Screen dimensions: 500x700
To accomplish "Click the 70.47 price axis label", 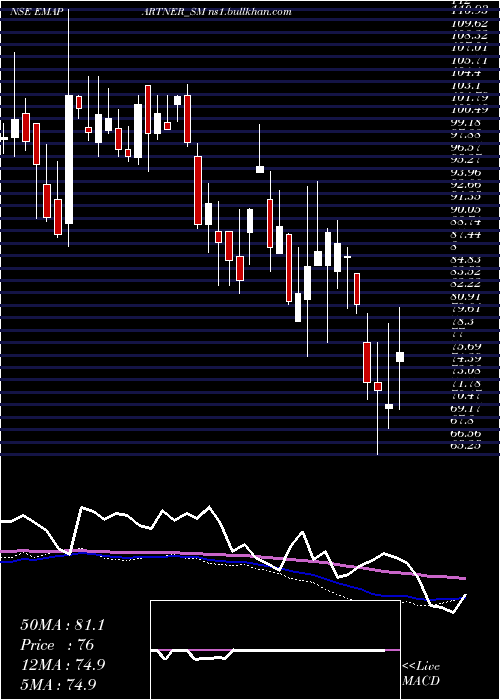I will click(x=467, y=396).
